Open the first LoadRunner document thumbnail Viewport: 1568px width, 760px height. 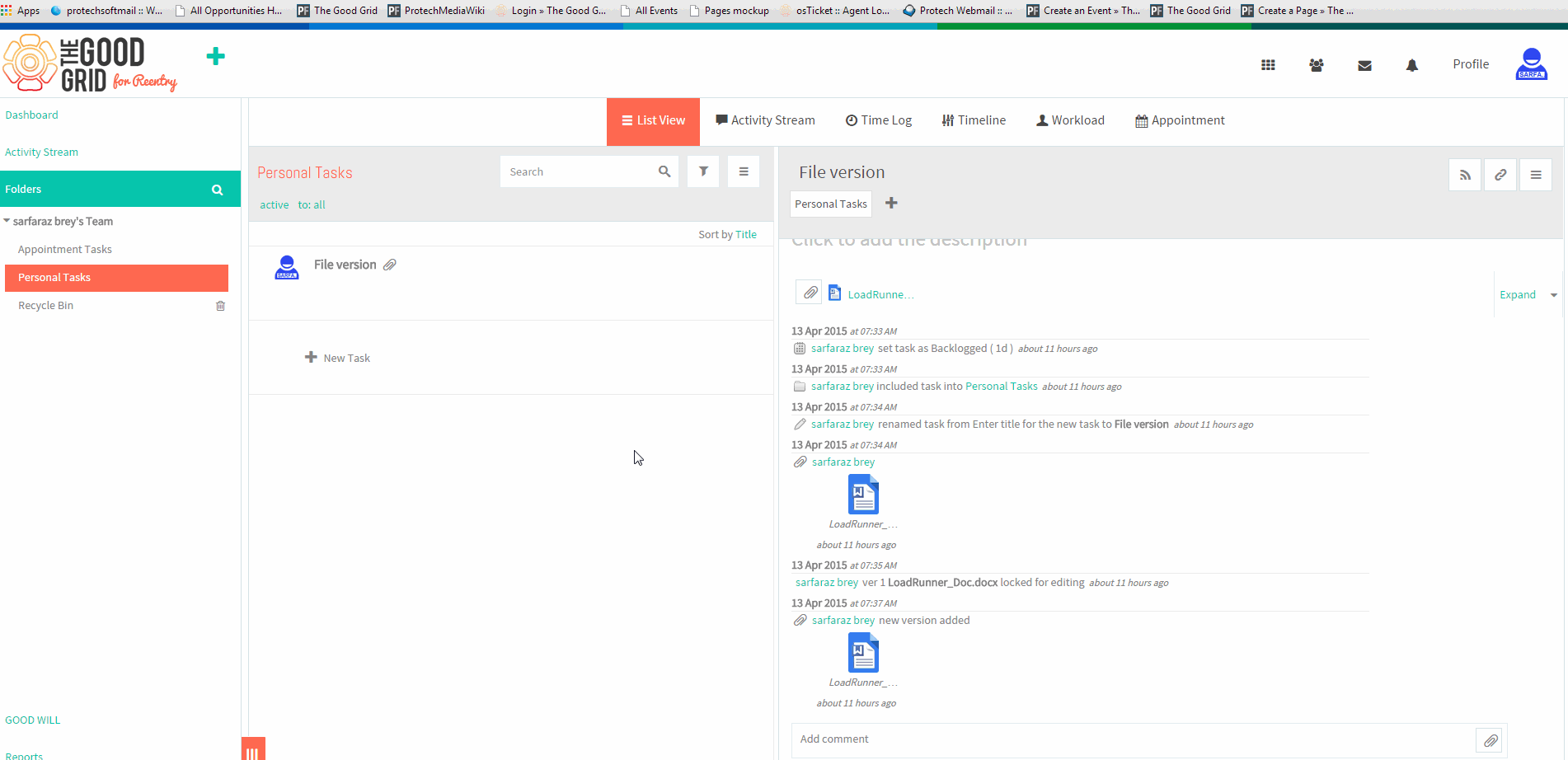click(863, 495)
